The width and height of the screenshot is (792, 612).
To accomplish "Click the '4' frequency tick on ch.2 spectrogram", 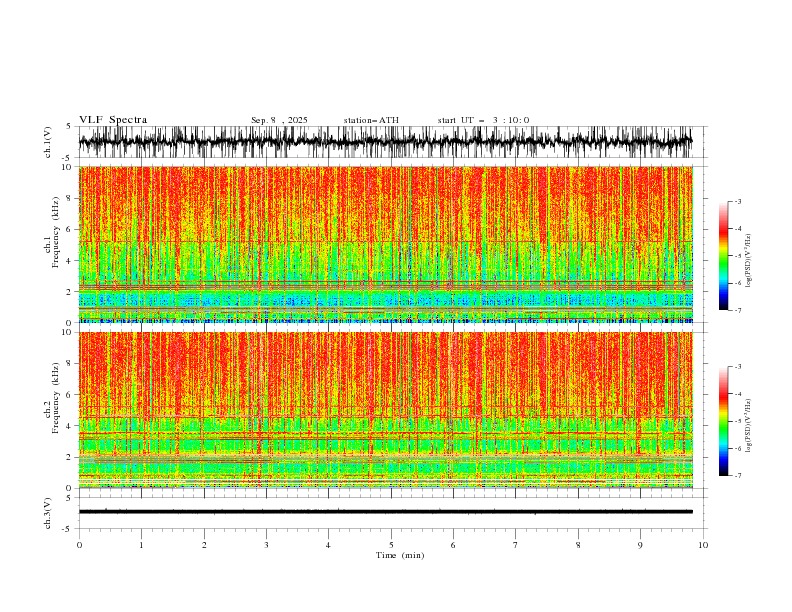I will [x=70, y=426].
